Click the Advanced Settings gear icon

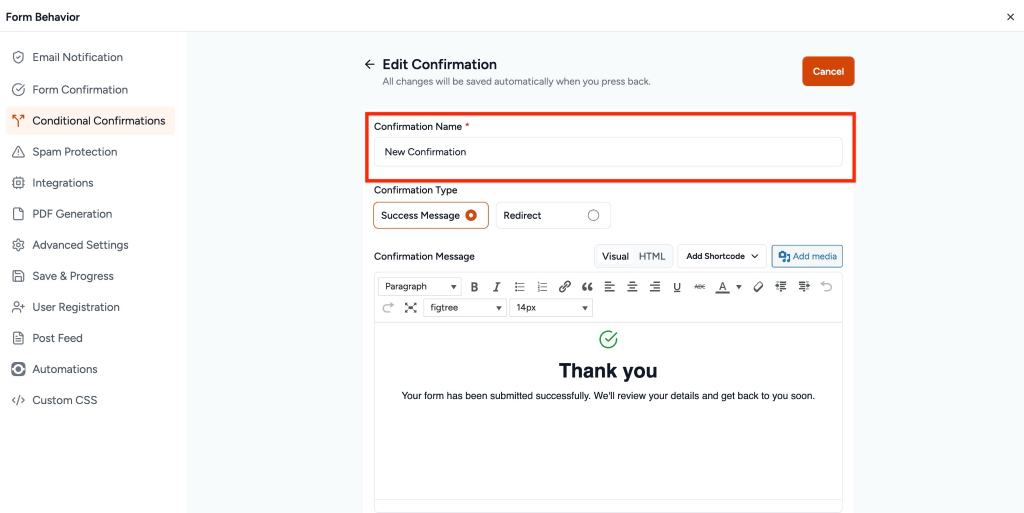pos(18,245)
